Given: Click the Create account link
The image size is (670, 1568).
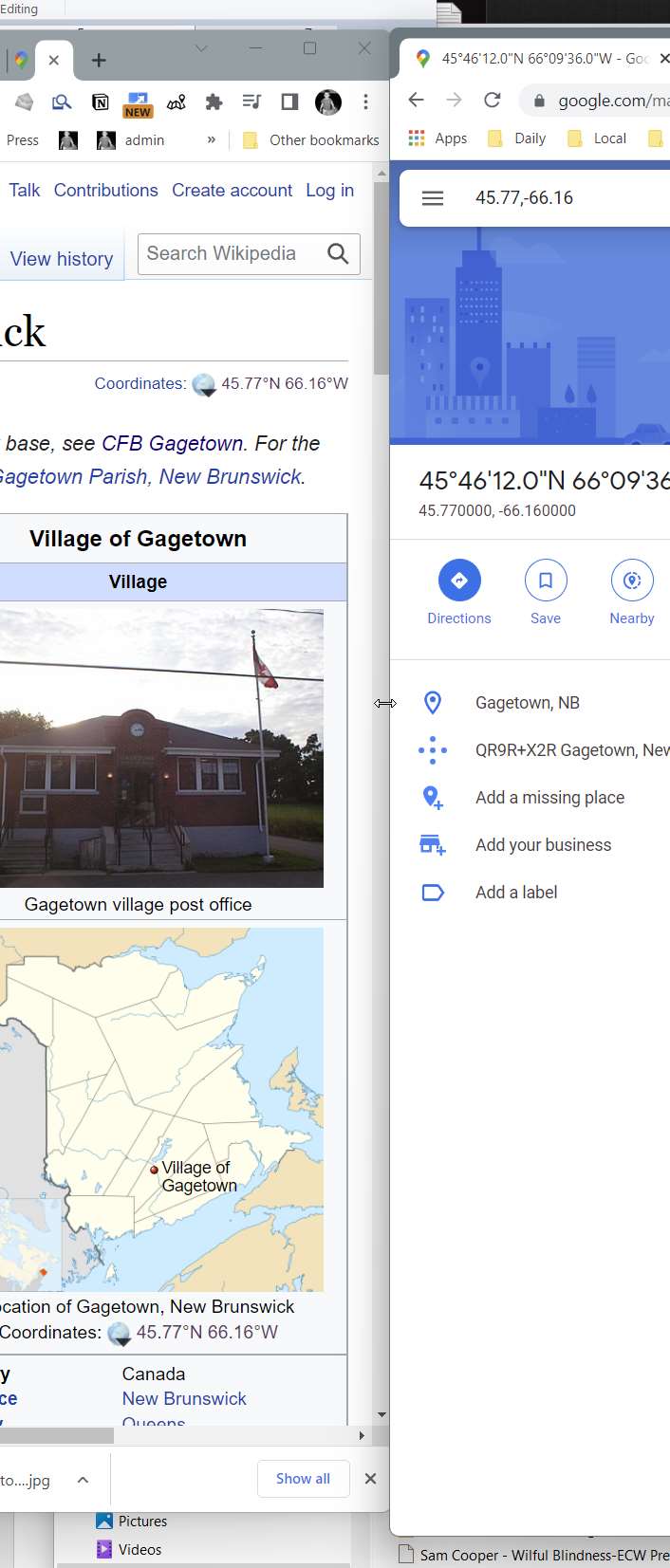Looking at the screenshot, I should [232, 191].
